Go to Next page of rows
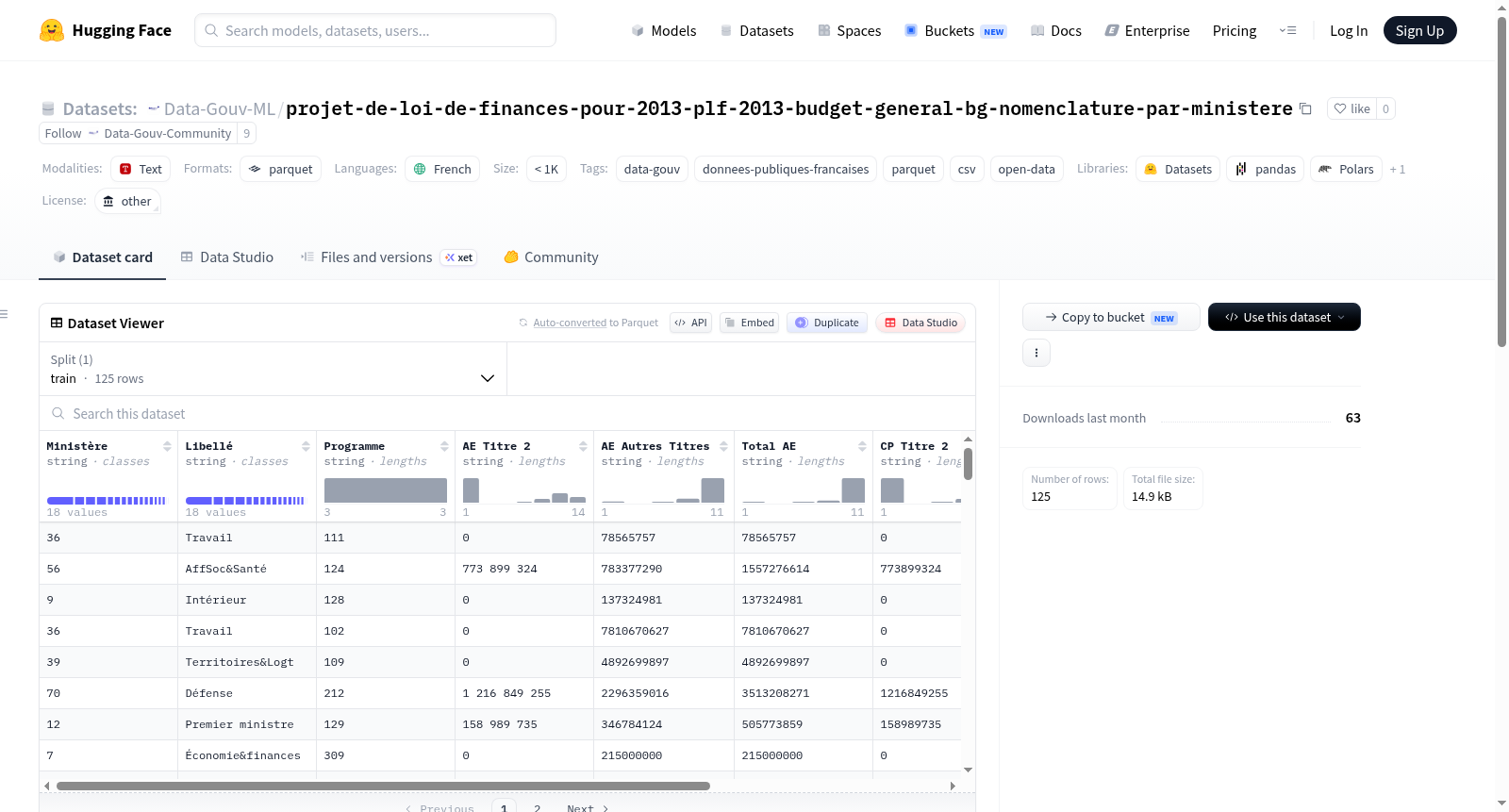1509x812 pixels. coord(588,807)
